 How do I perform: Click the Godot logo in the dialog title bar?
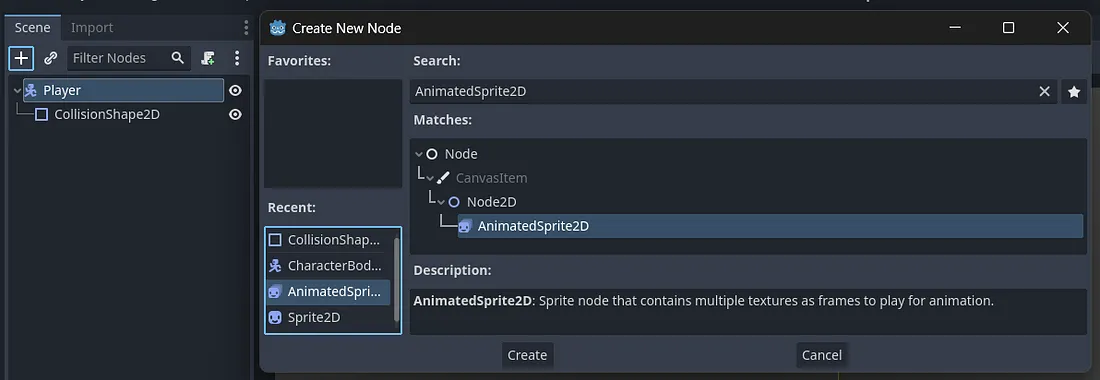(x=278, y=28)
